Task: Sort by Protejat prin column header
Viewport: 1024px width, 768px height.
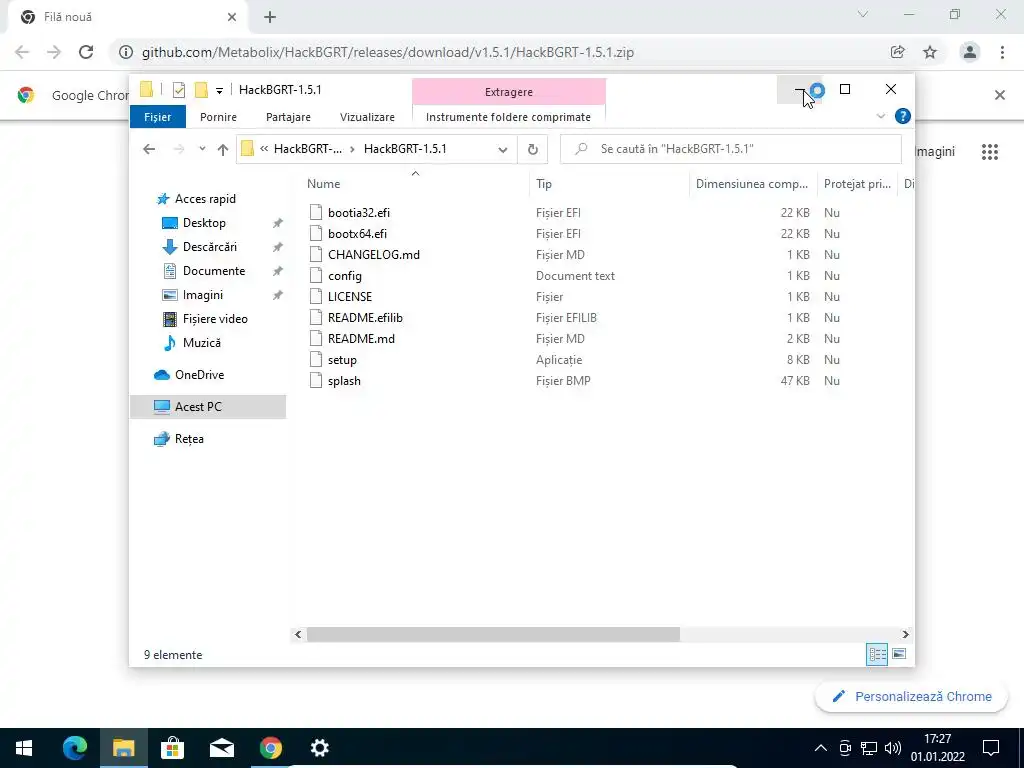Action: (857, 184)
